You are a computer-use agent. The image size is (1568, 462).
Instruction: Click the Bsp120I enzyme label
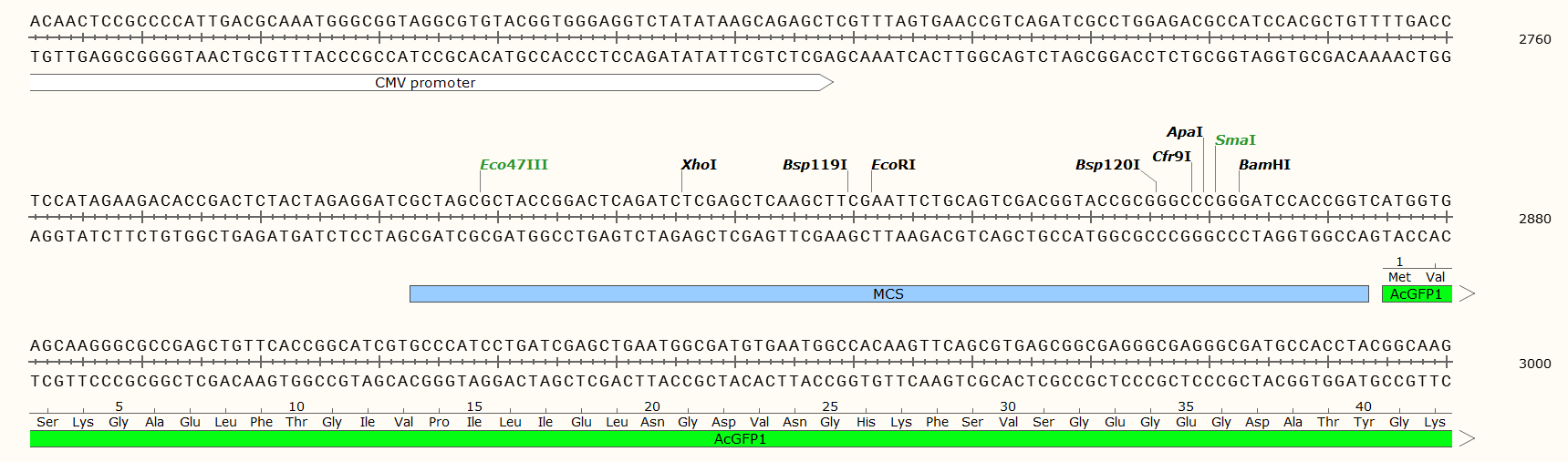1107,165
